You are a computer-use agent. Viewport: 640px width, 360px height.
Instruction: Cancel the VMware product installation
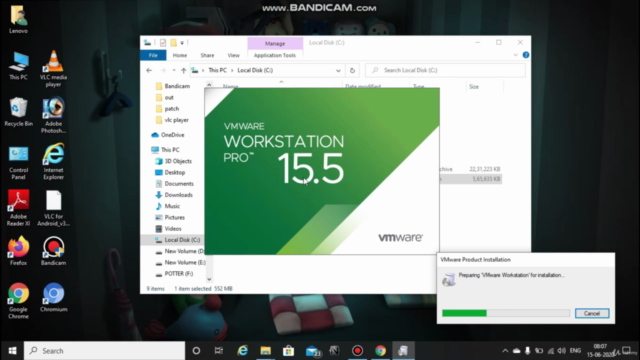tap(592, 313)
